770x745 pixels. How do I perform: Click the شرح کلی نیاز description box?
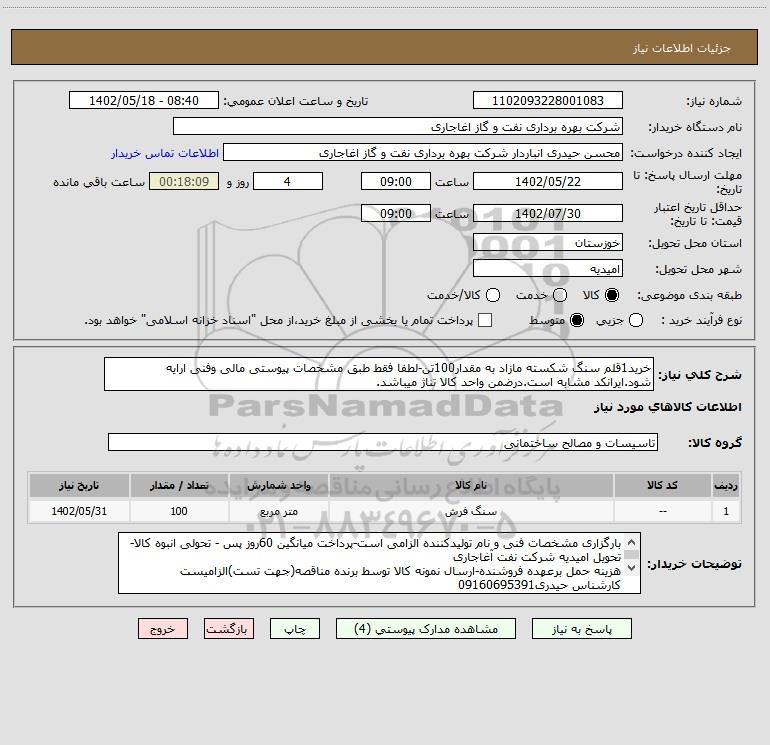click(x=379, y=375)
